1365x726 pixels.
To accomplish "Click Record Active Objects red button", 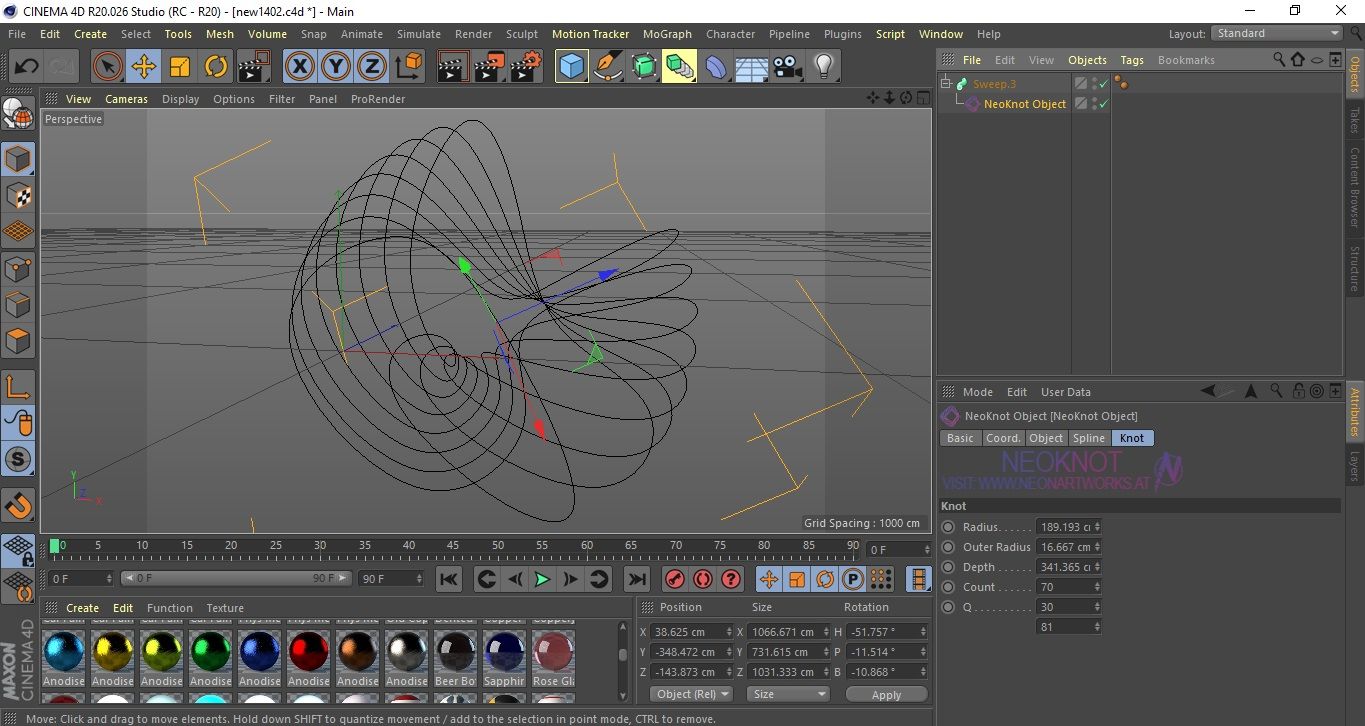I will pyautogui.click(x=675, y=579).
